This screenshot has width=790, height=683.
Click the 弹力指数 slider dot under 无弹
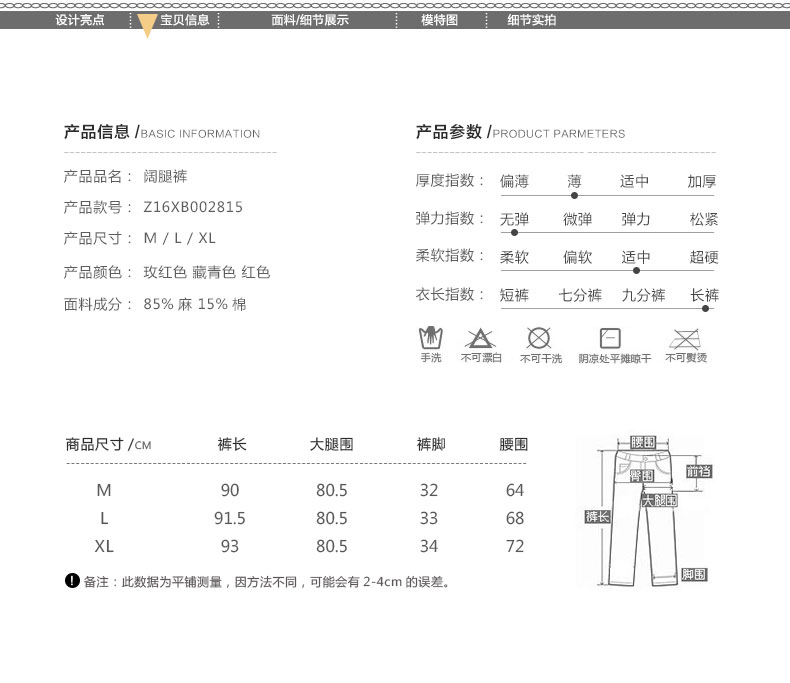click(514, 233)
